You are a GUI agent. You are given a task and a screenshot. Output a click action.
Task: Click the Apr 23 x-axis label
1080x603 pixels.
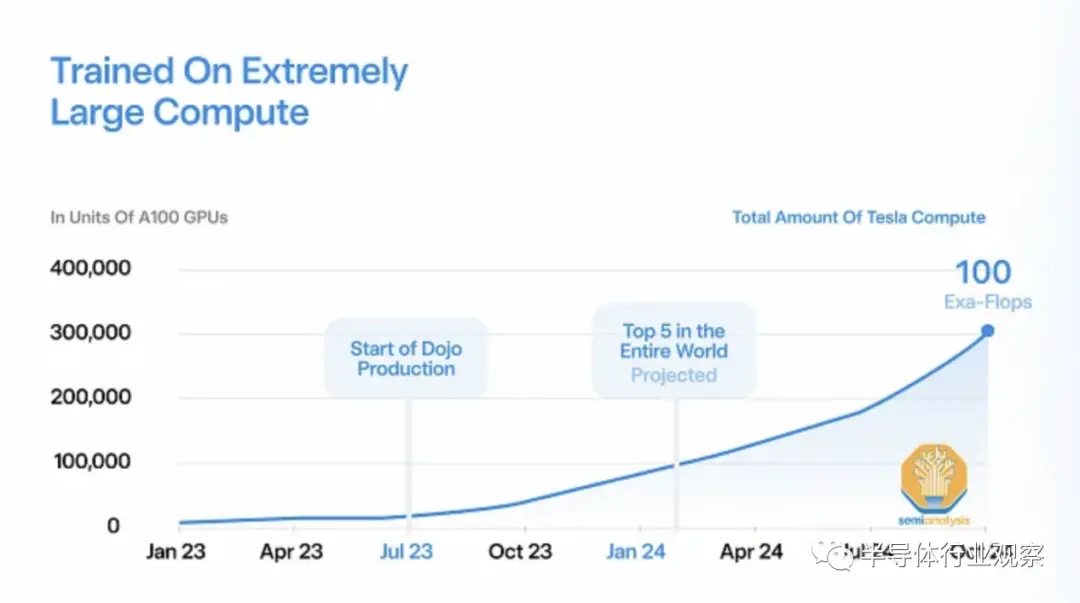click(x=291, y=552)
